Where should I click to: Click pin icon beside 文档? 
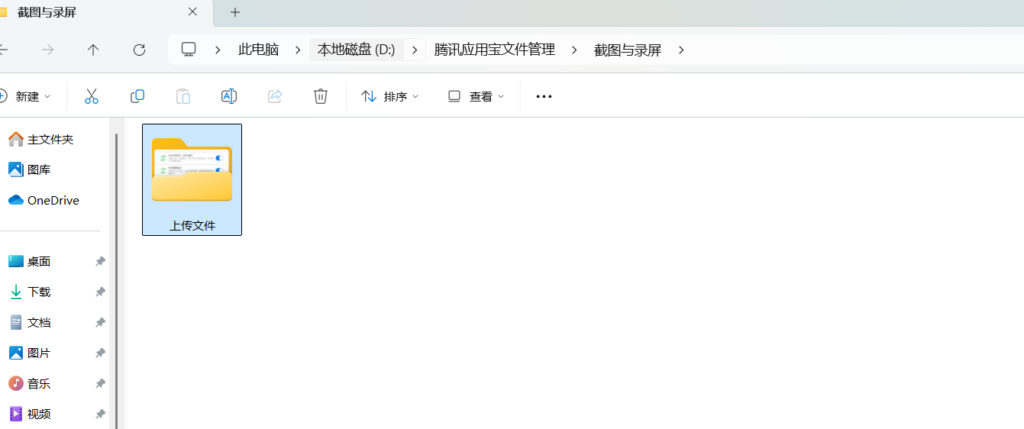[100, 323]
